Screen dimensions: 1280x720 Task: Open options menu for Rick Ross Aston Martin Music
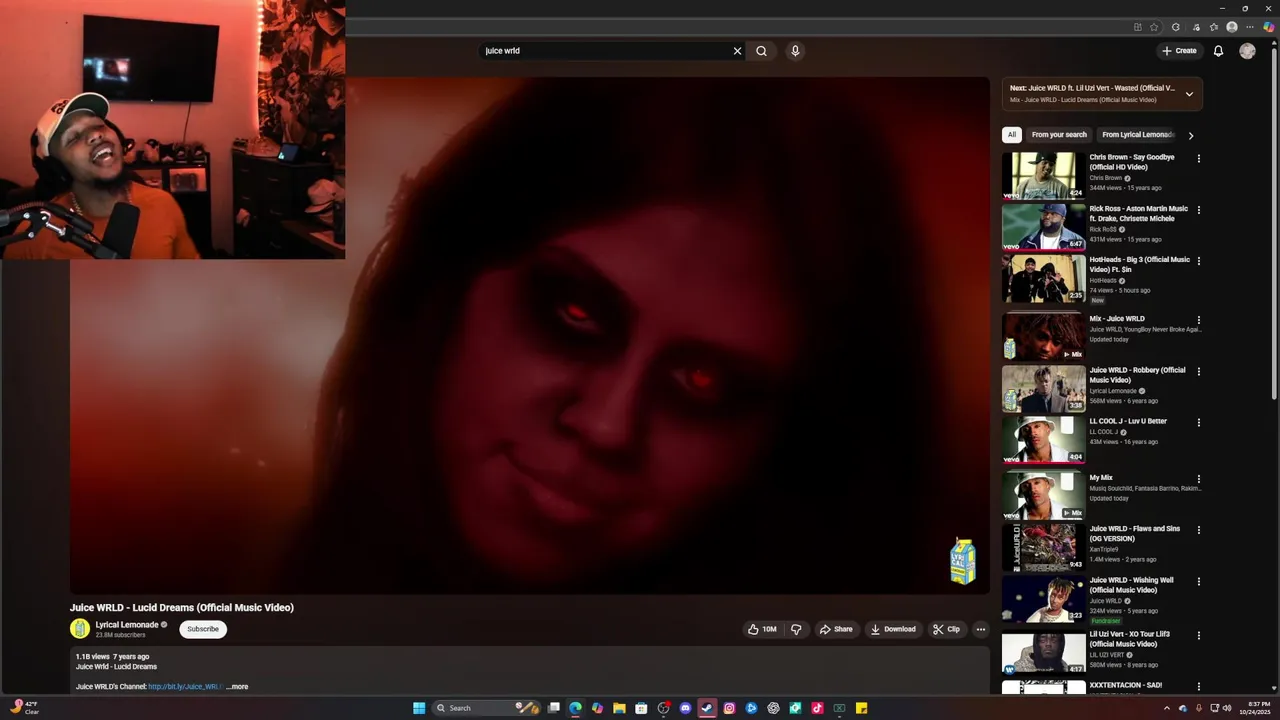1198,210
